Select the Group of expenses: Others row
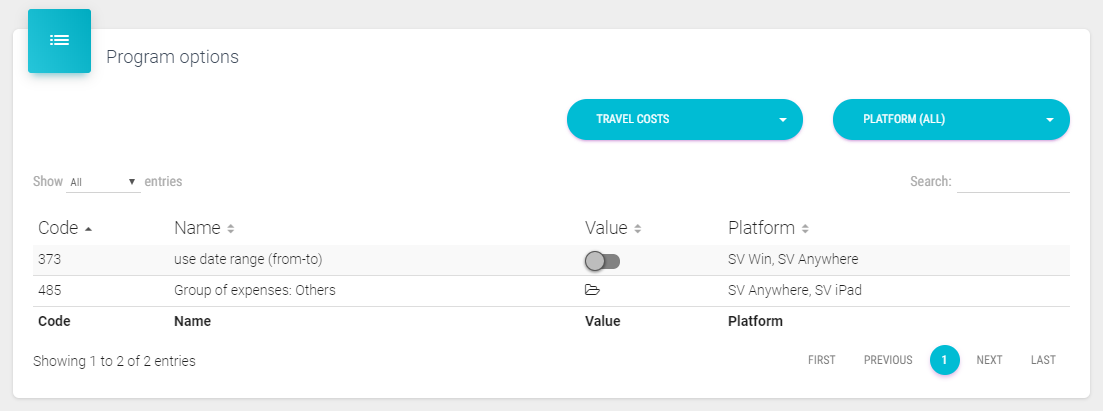 tap(254, 290)
